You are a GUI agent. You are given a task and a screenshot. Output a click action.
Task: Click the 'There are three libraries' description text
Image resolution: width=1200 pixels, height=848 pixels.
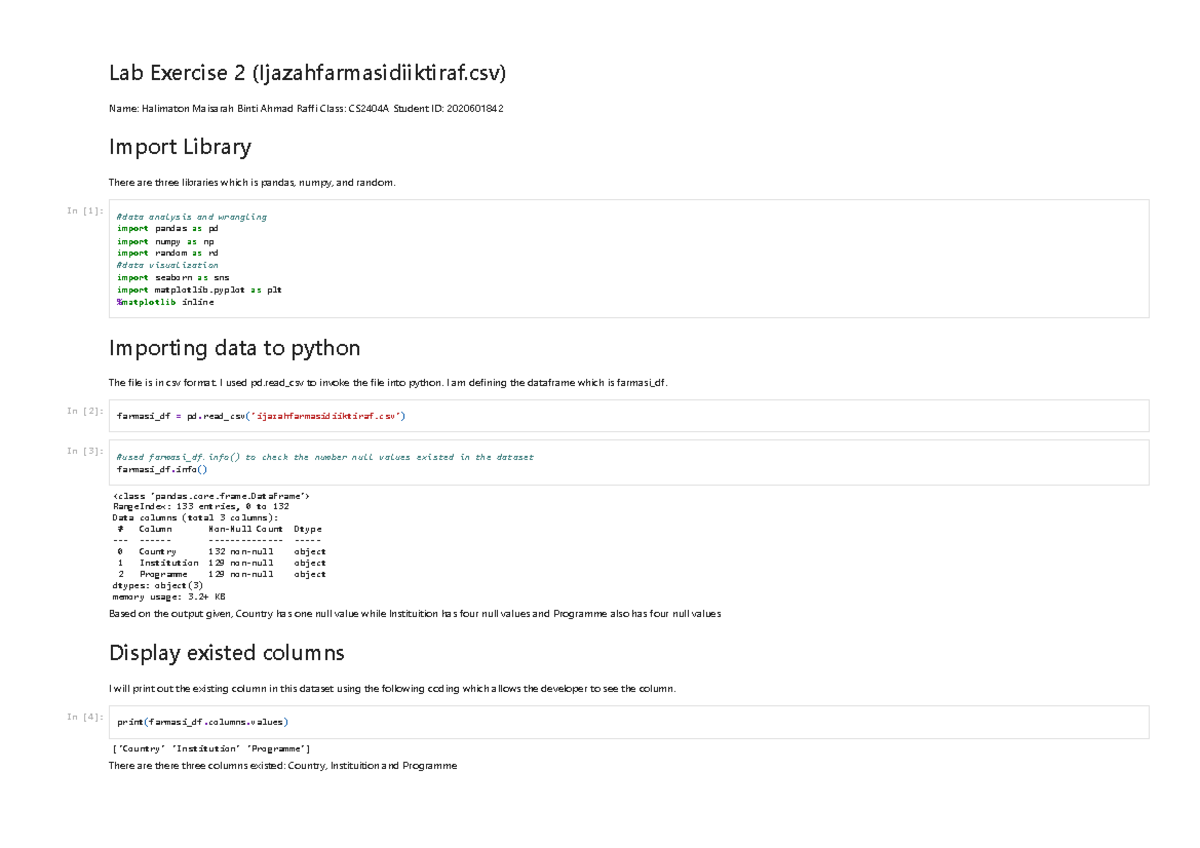coord(252,182)
